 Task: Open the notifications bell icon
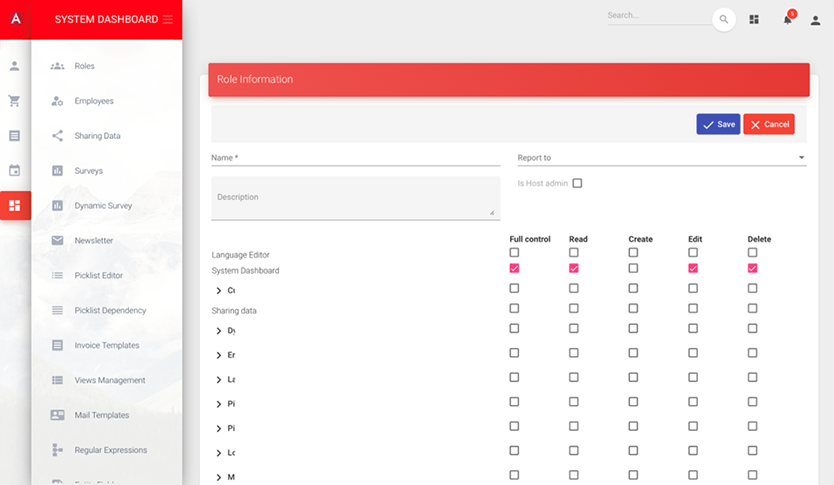tap(787, 20)
